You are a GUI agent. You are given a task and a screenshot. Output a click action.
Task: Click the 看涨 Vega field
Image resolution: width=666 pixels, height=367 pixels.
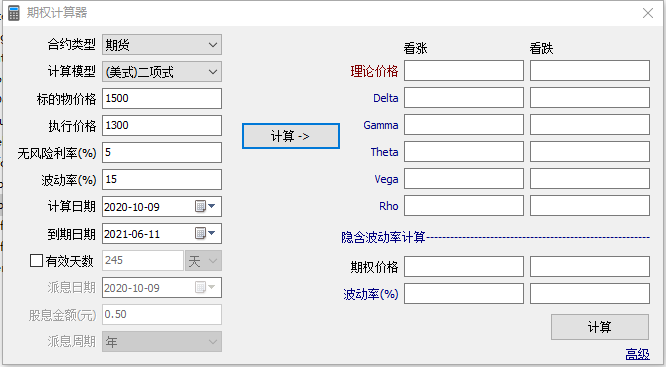point(464,178)
